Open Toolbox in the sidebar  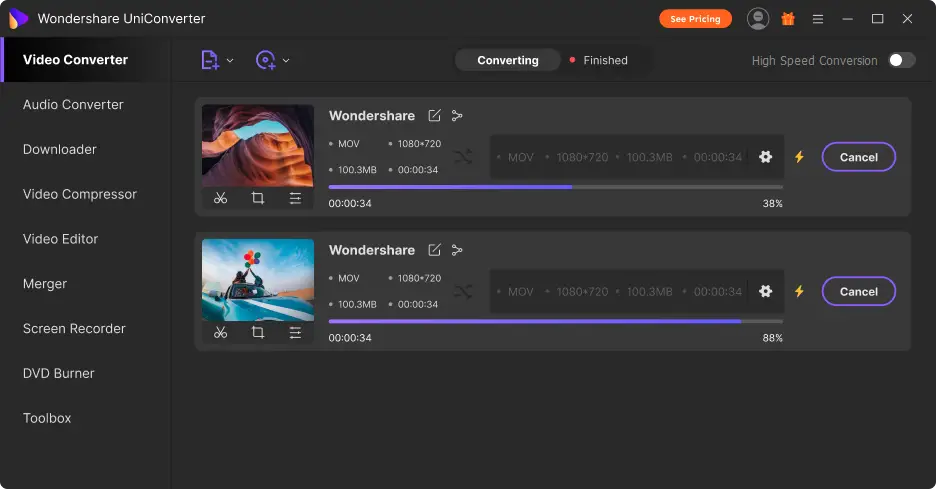[47, 418]
